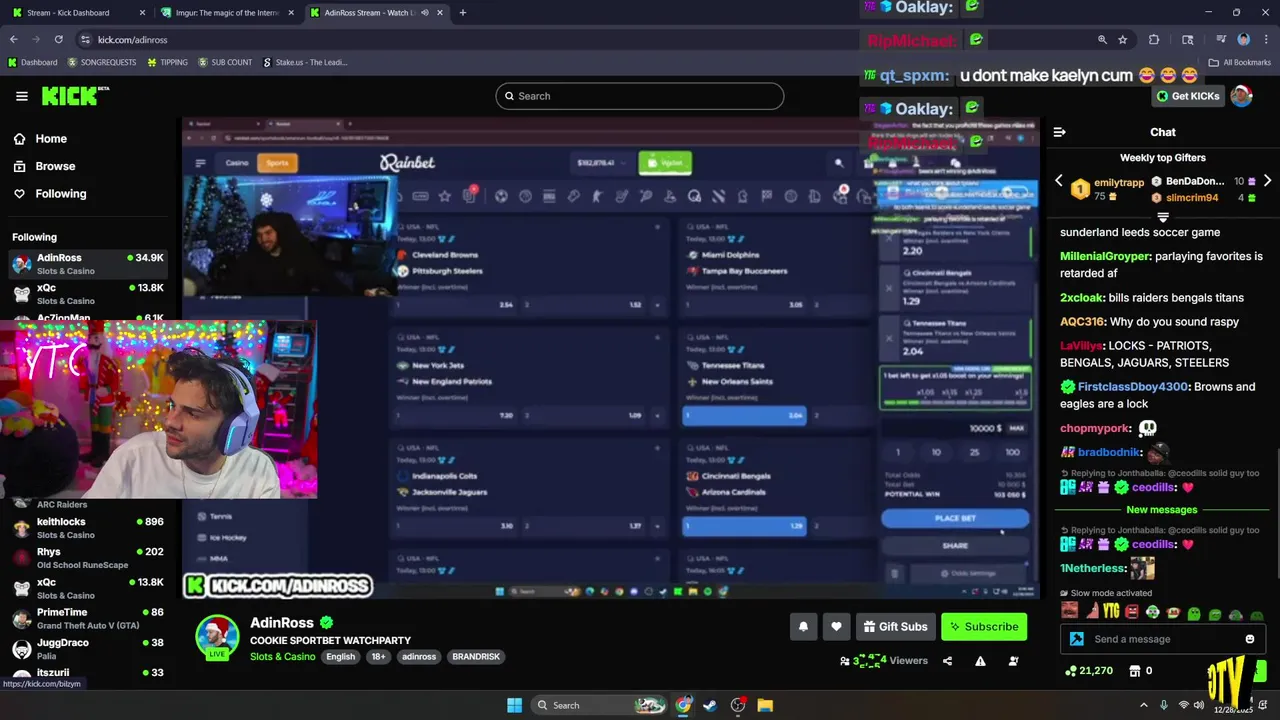
Task: Report the stream with the warning triangle icon
Action: pos(980,661)
